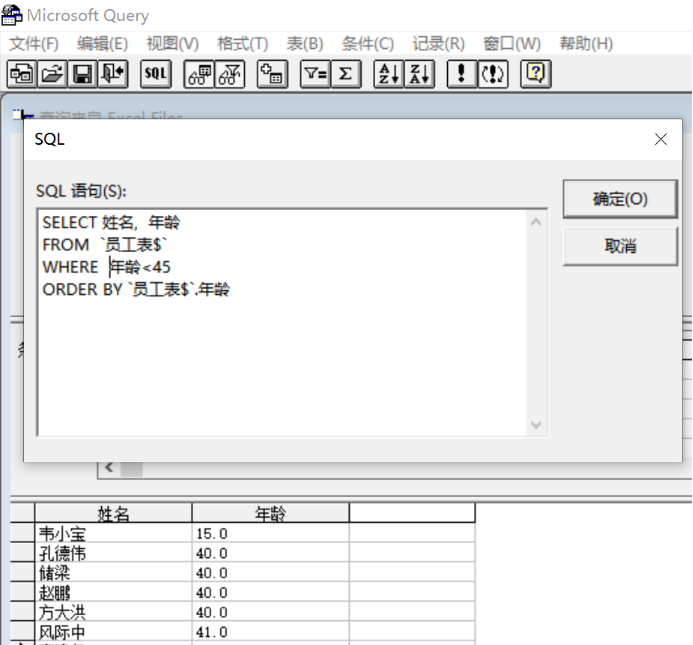Open the 文件(F) menu

[34, 44]
